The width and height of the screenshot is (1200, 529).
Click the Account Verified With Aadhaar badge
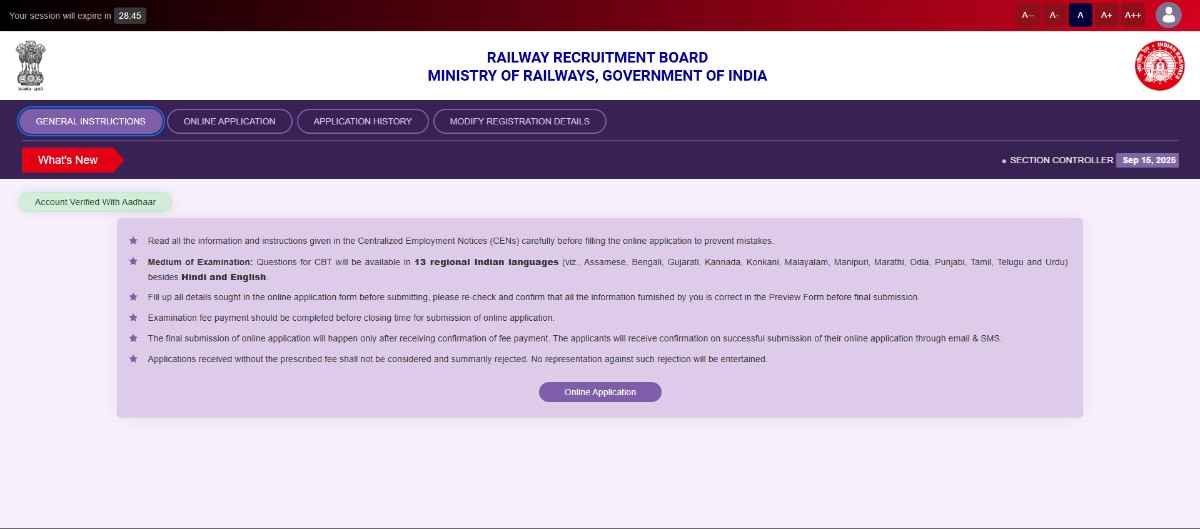pyautogui.click(x=95, y=202)
